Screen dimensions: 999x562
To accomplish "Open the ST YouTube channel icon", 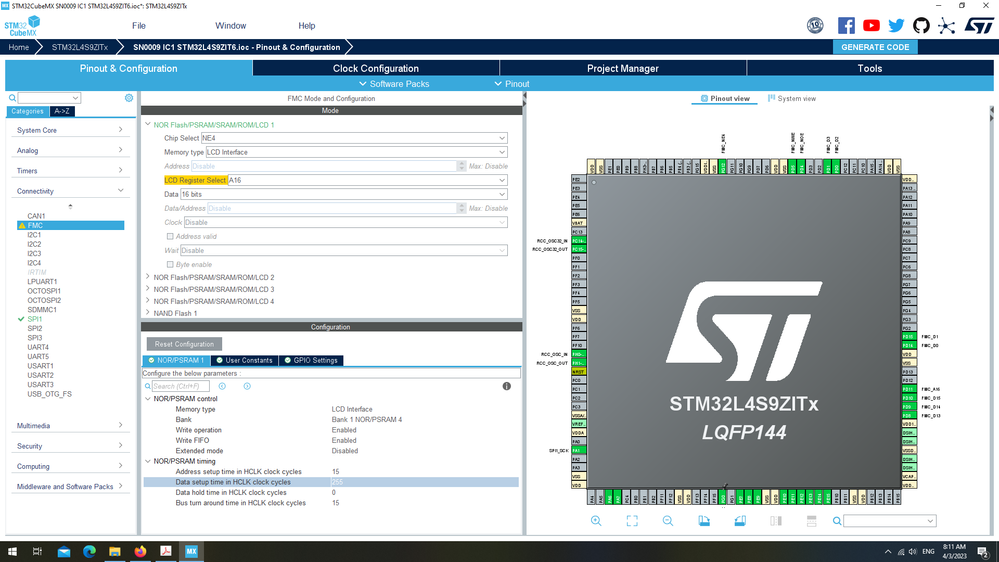I will (x=871, y=25).
